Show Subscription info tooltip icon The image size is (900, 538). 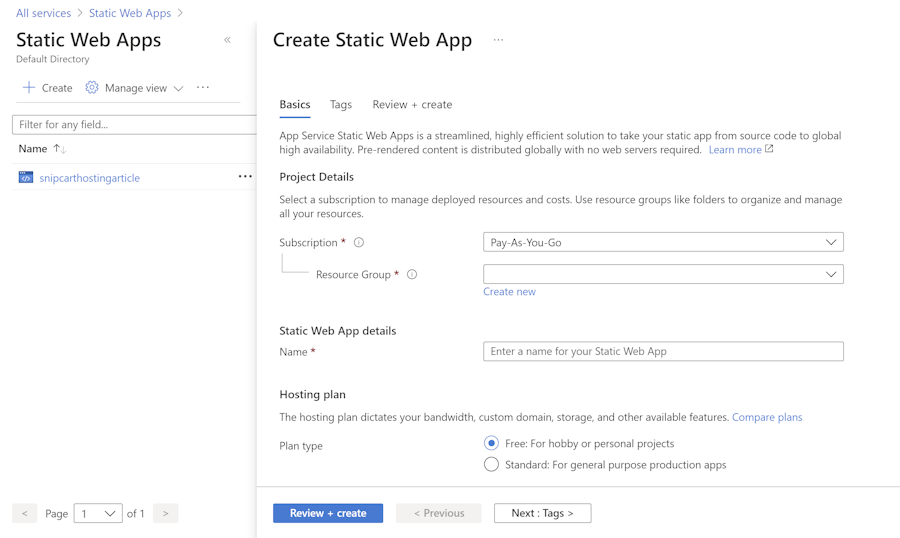(x=359, y=242)
